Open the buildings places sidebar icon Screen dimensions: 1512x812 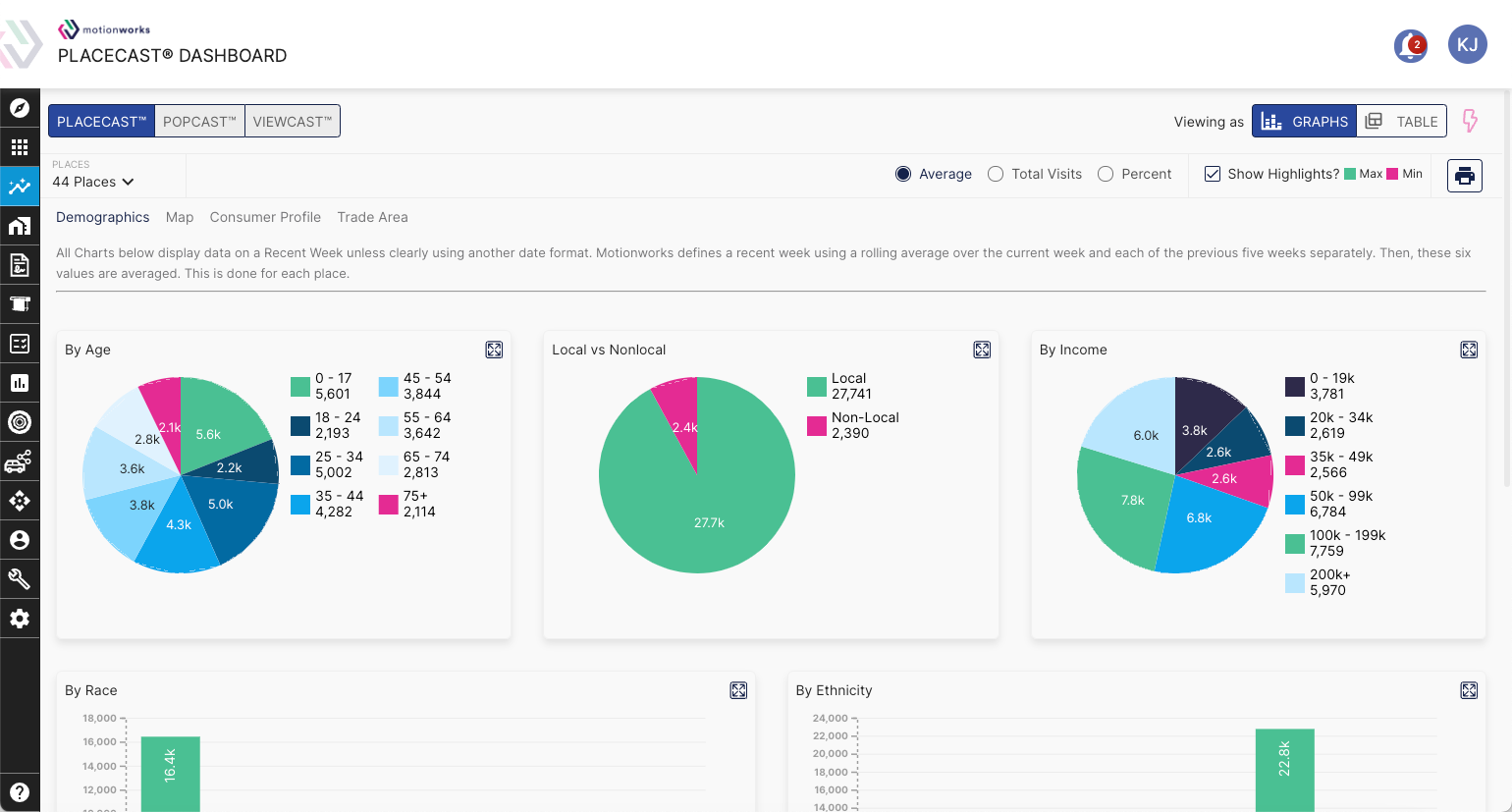[20, 226]
